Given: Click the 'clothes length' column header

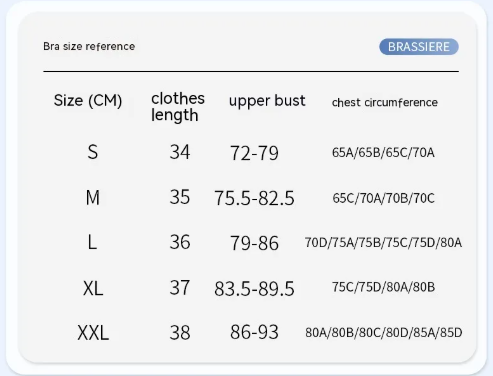Looking at the screenshot, I should click(178, 107).
